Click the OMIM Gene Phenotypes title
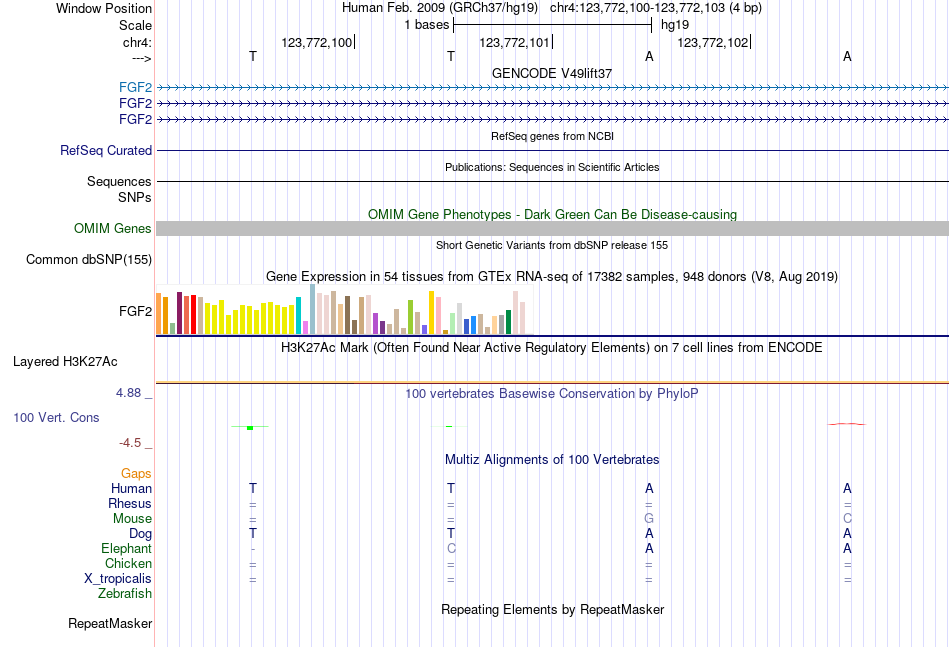The height and width of the screenshot is (647, 950). [552, 214]
